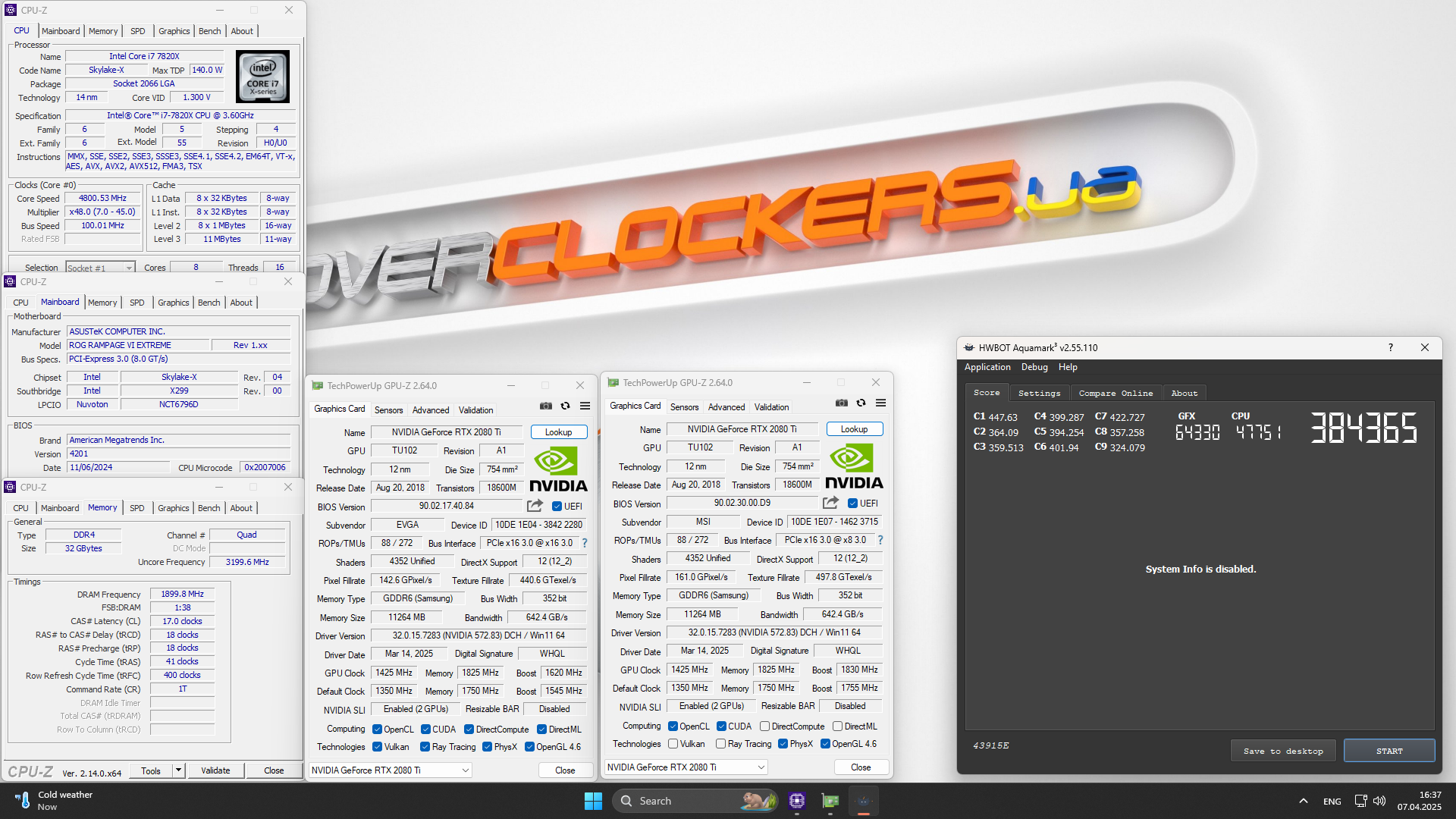
Task: Toggle Ray Tracing checkbox in left GPU-Z
Action: 425,747
